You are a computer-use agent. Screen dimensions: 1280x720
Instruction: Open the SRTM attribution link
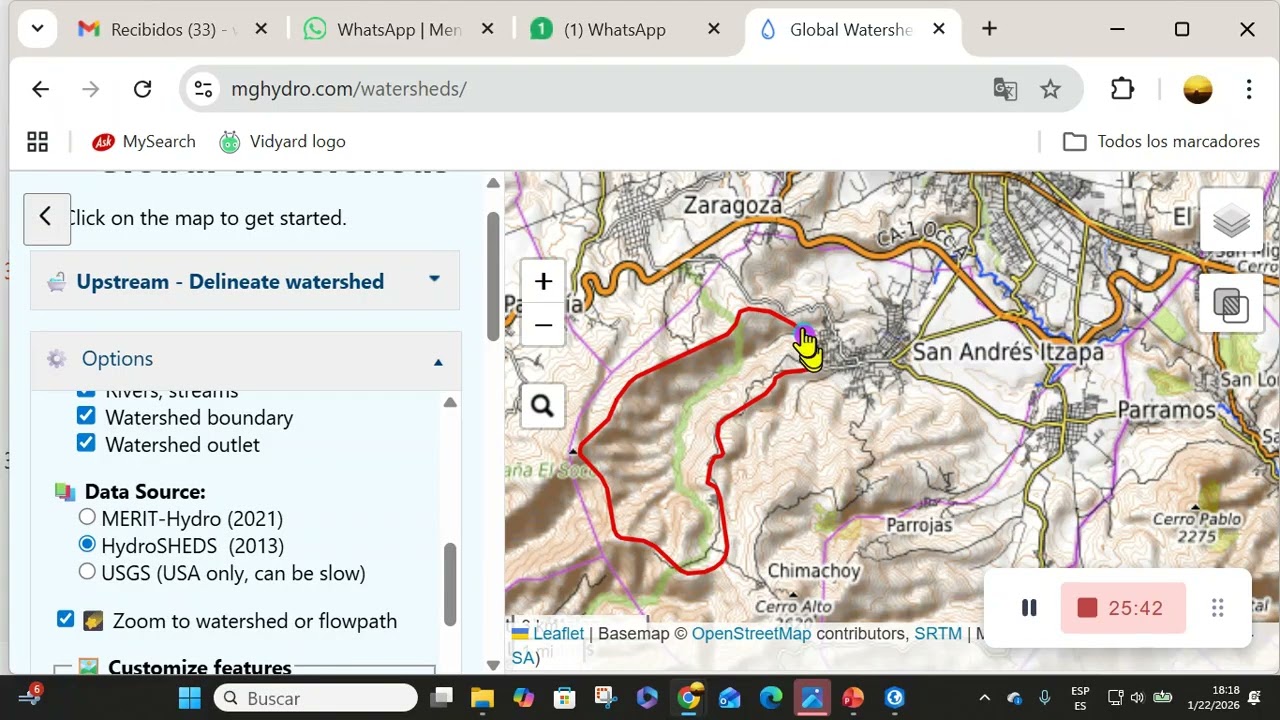click(938, 634)
